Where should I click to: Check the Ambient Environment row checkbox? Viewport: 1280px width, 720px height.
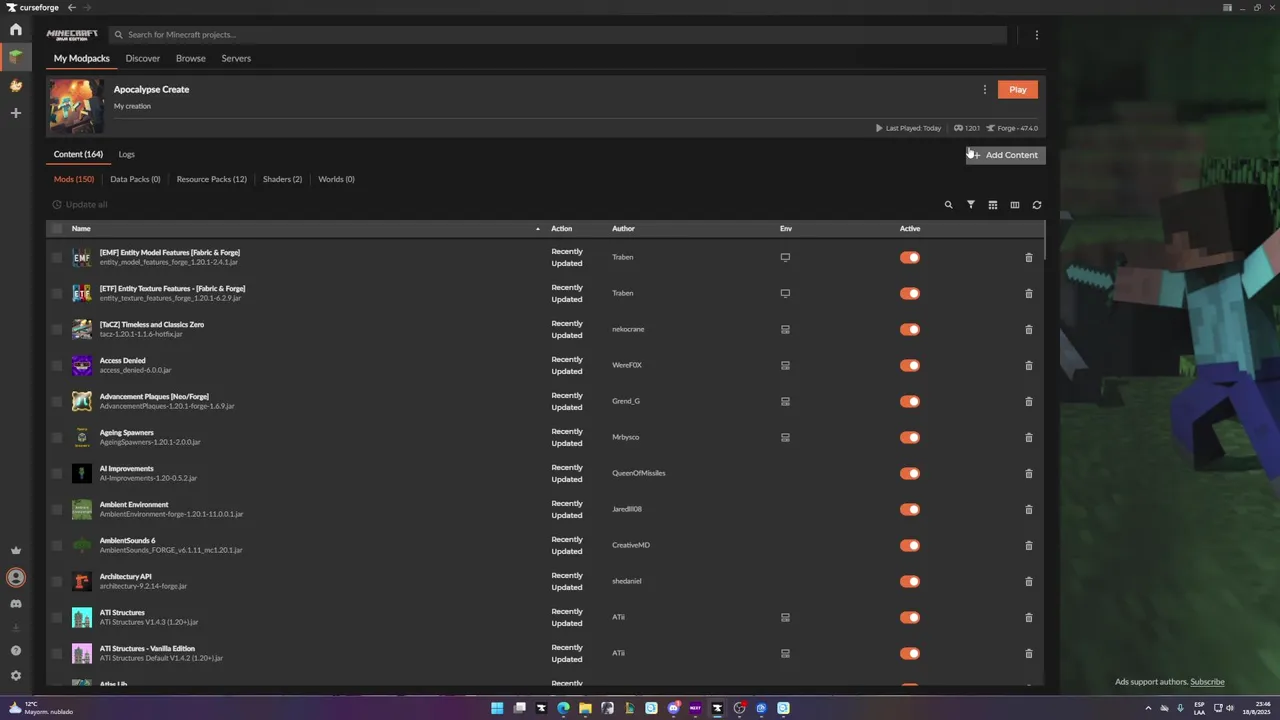click(57, 509)
